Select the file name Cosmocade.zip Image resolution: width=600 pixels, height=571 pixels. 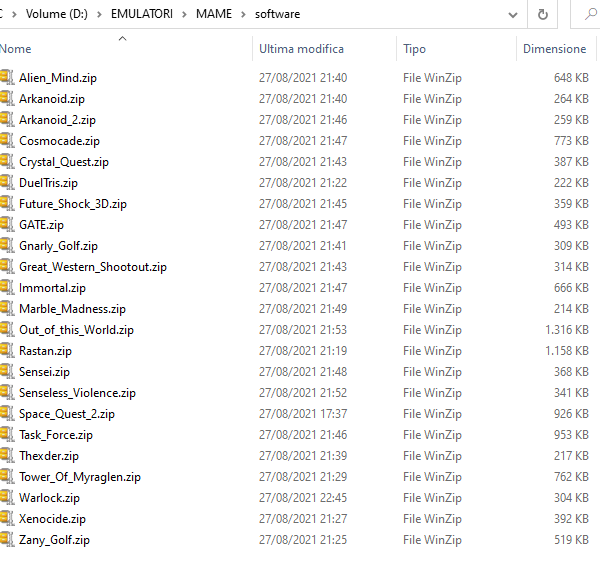[x=59, y=141]
